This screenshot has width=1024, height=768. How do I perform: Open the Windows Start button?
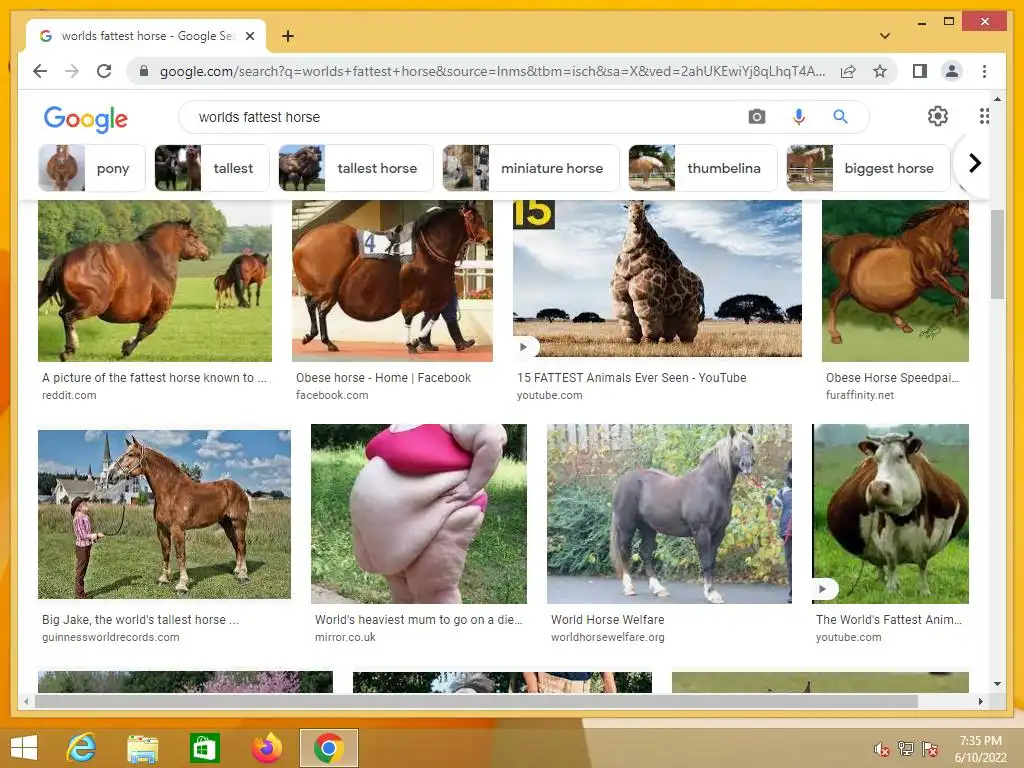[24, 748]
